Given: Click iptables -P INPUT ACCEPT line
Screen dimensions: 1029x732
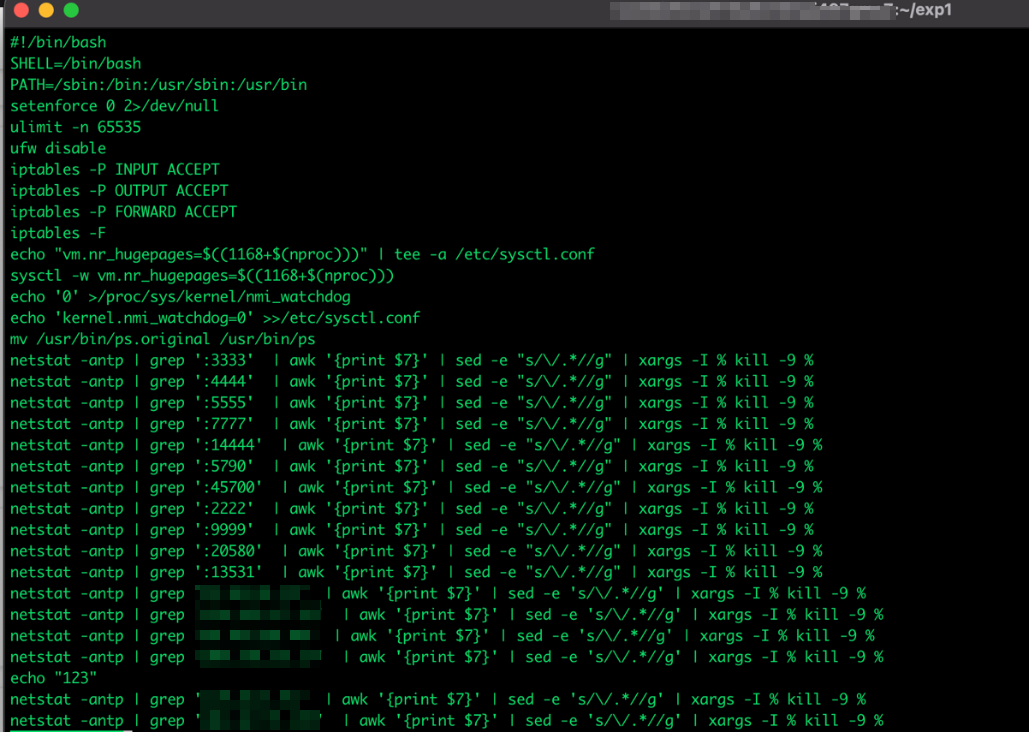Looking at the screenshot, I should pos(115,169).
